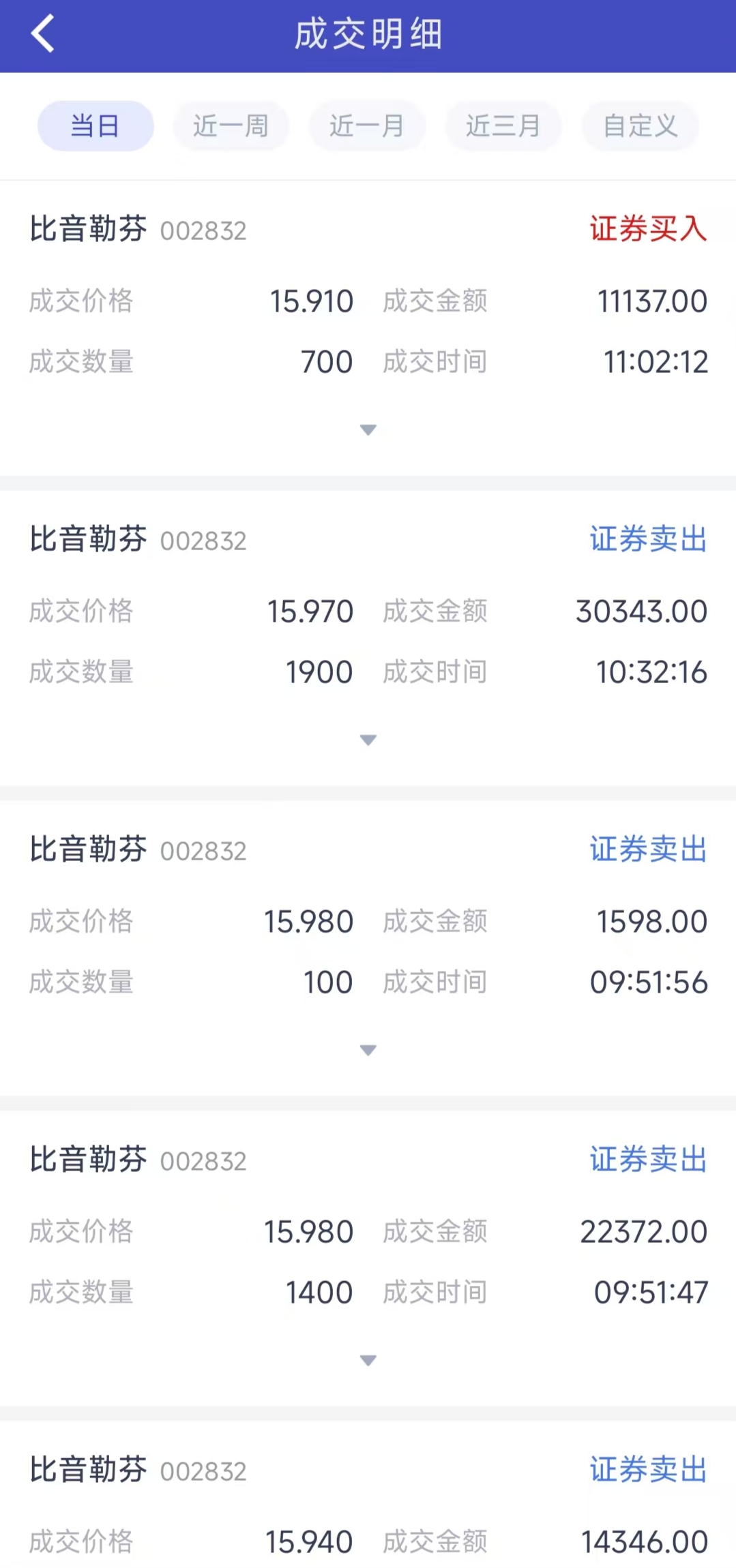Tap the back arrow in header
The image size is (736, 1568).
tap(42, 34)
